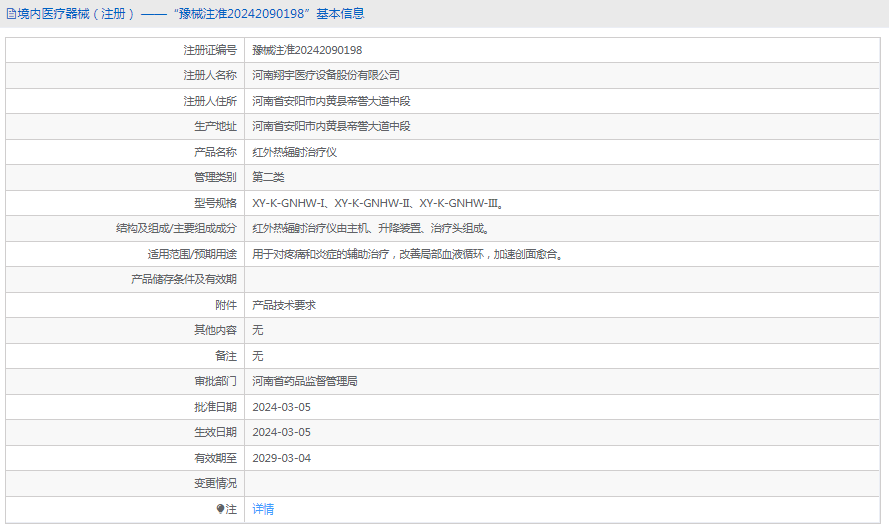Image resolution: width=889 pixels, height=531 pixels.
Task: Click the 产品名称 label
Action: pos(215,152)
